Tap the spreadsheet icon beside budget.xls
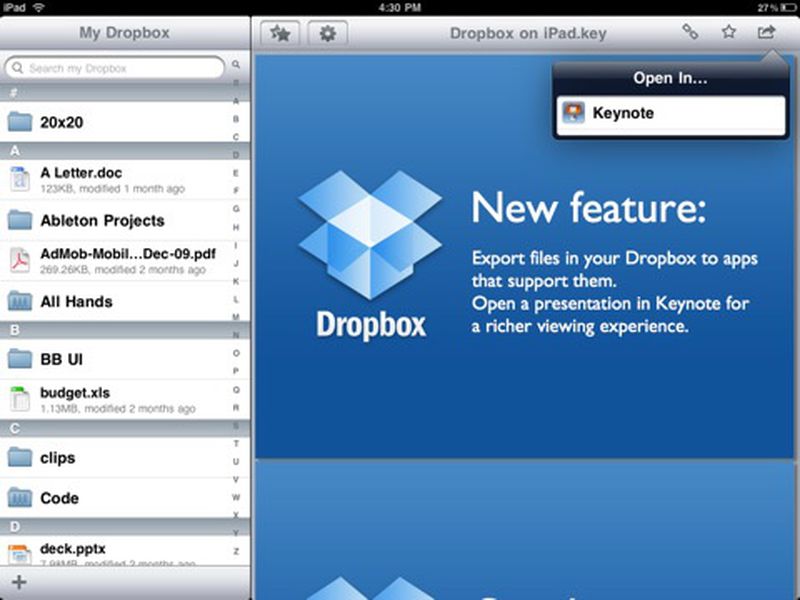This screenshot has width=800, height=600. (20, 398)
